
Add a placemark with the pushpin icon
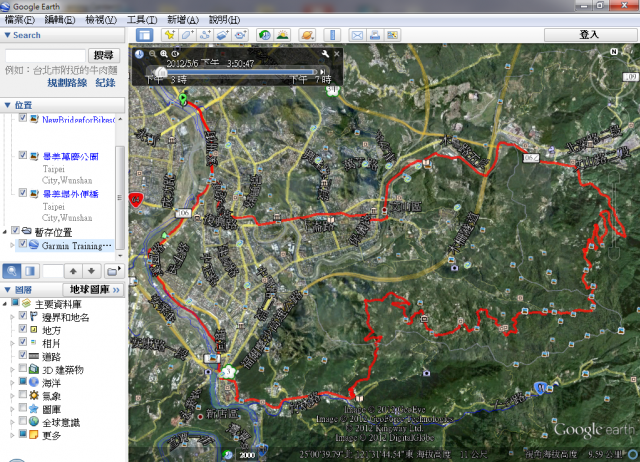click(x=169, y=35)
